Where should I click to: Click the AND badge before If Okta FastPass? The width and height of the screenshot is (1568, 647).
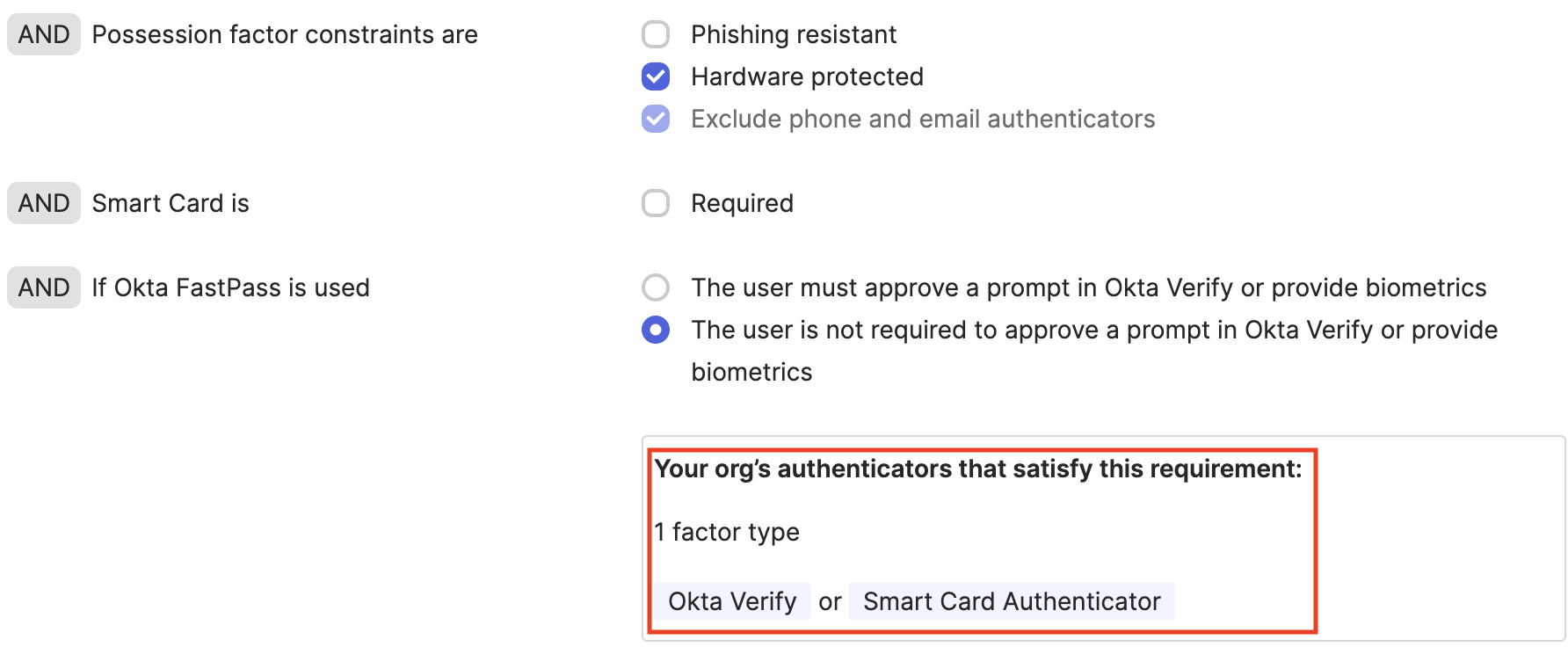pos(44,287)
